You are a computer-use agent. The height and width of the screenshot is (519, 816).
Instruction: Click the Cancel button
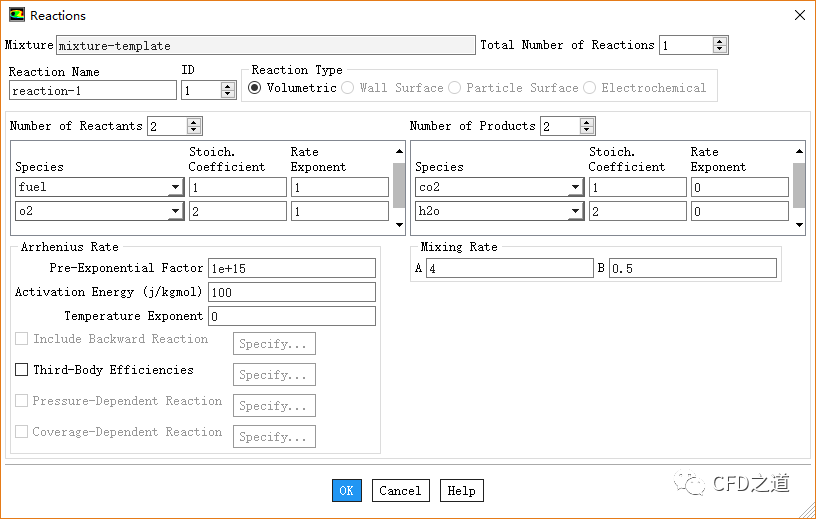click(400, 490)
